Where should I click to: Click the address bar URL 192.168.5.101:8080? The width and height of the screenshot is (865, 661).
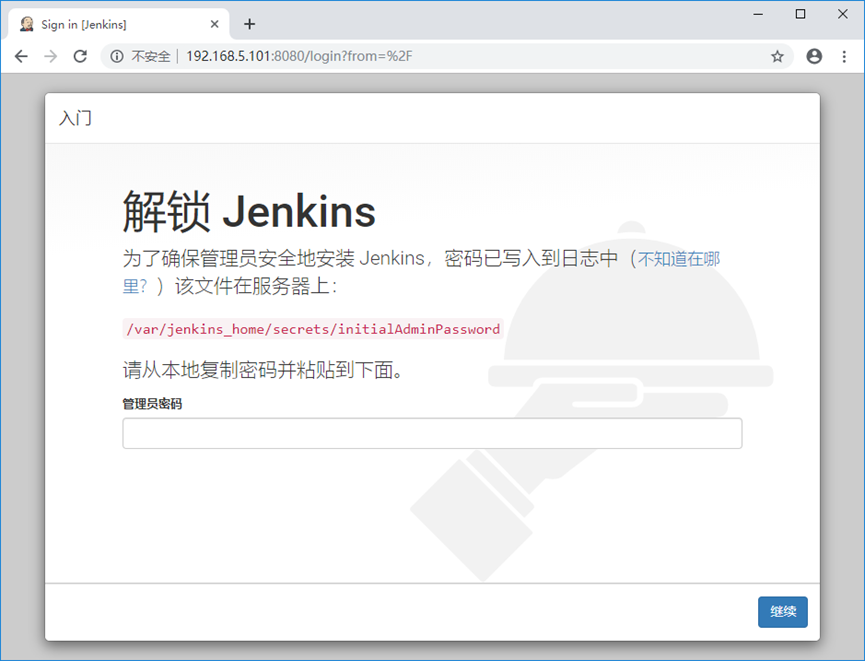(299, 56)
